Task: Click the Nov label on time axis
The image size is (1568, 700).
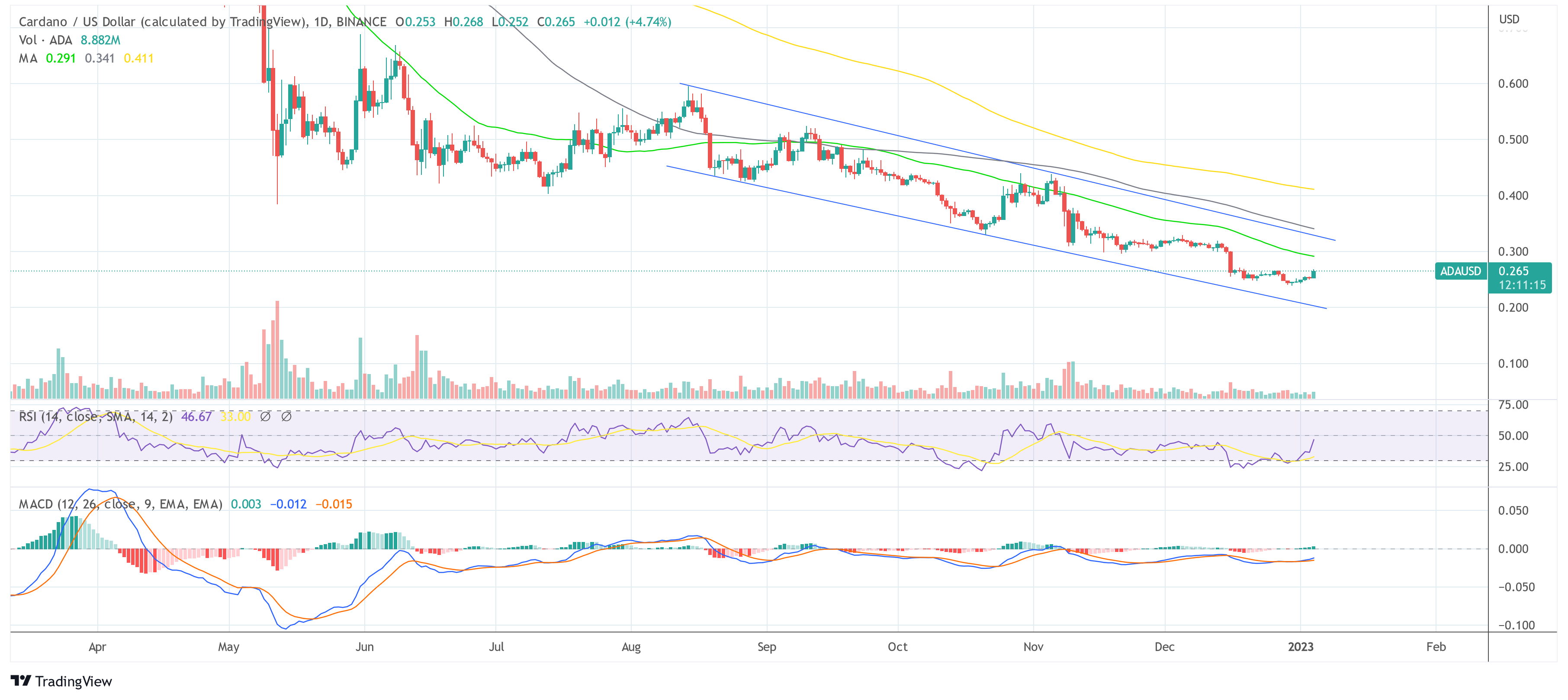Action: coord(1034,647)
